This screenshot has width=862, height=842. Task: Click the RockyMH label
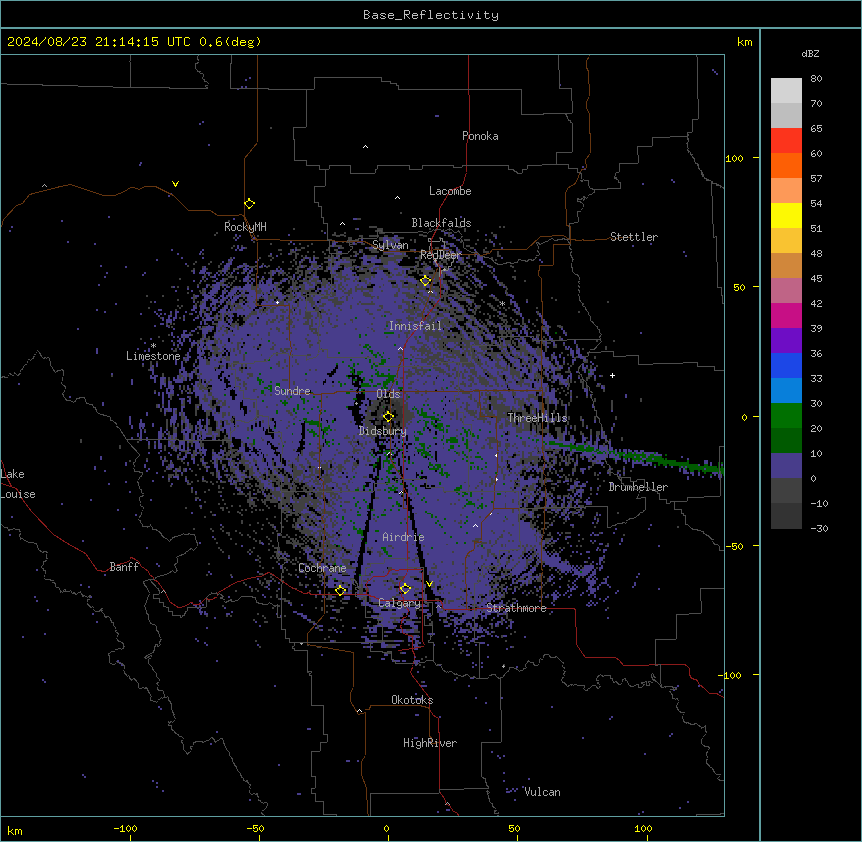[245, 226]
